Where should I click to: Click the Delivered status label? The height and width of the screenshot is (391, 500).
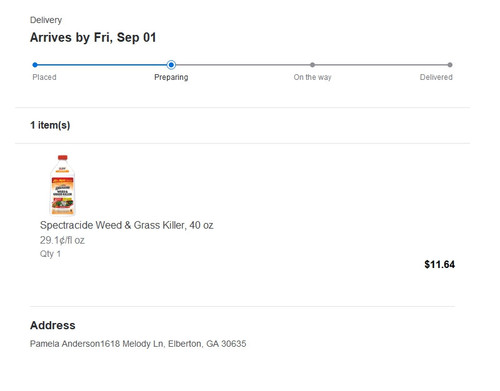pos(436,77)
